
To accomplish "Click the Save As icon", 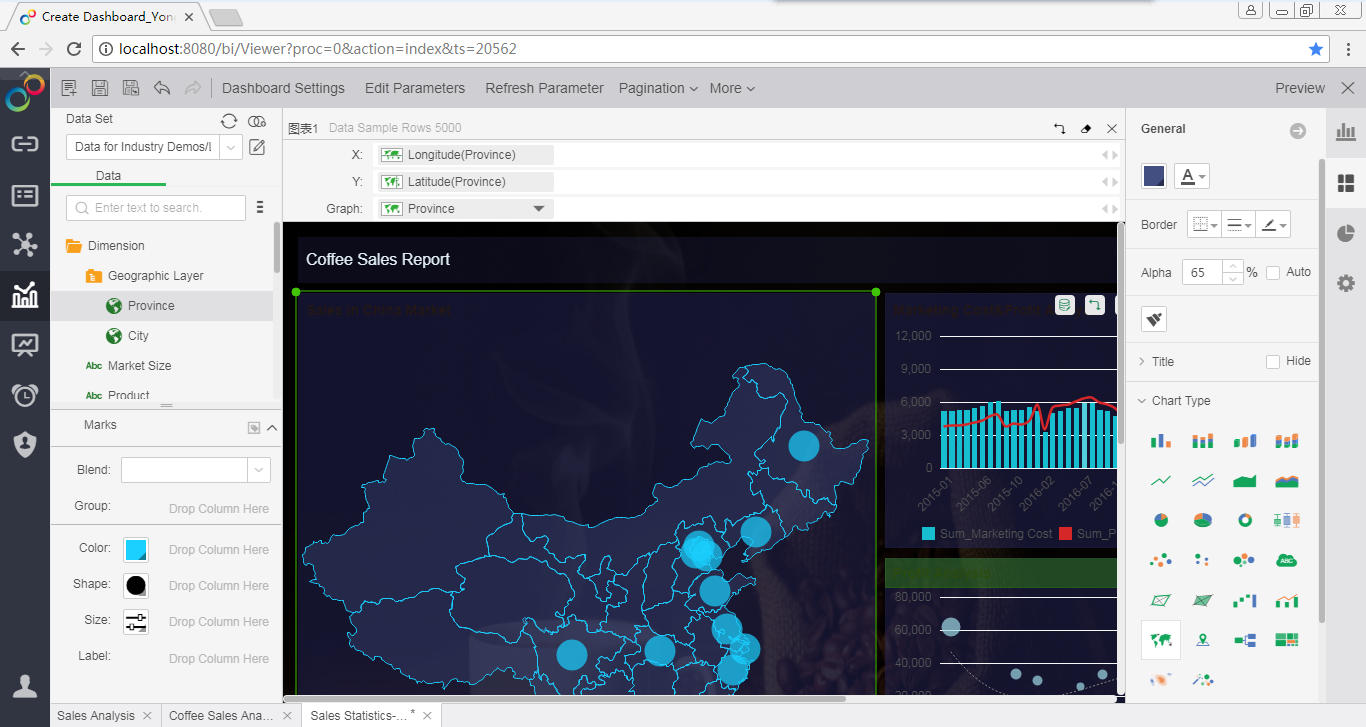I will point(131,88).
